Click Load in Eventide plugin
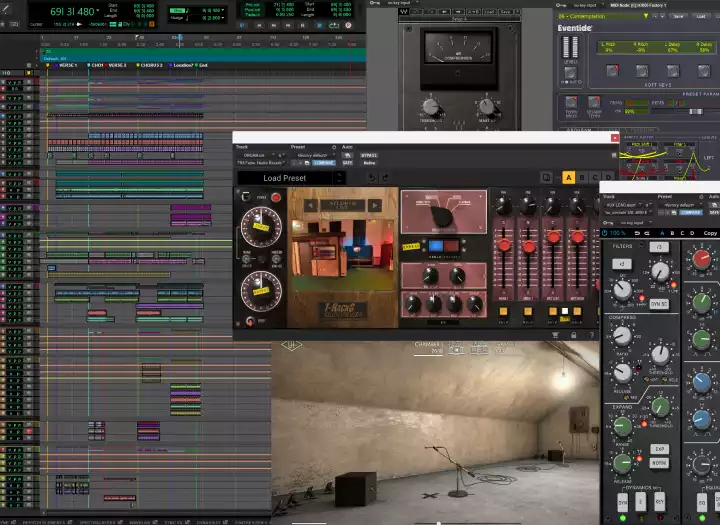The height and width of the screenshot is (525, 720). point(701,16)
